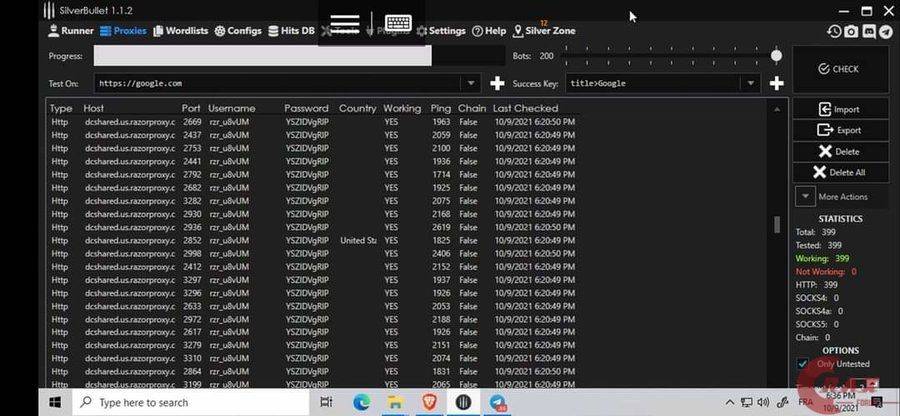Sort by the Last Checked column header
The width and height of the screenshot is (900, 416).
[x=525, y=108]
